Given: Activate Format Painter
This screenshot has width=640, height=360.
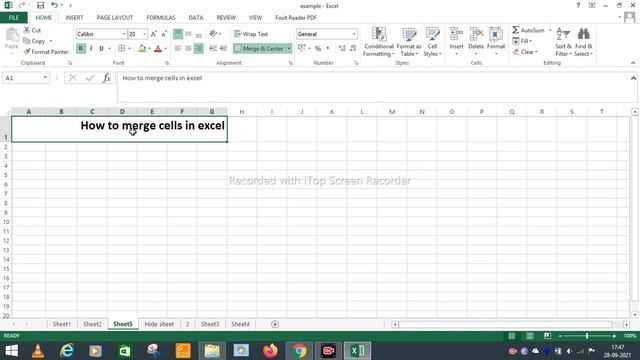Looking at the screenshot, I should point(46,52).
